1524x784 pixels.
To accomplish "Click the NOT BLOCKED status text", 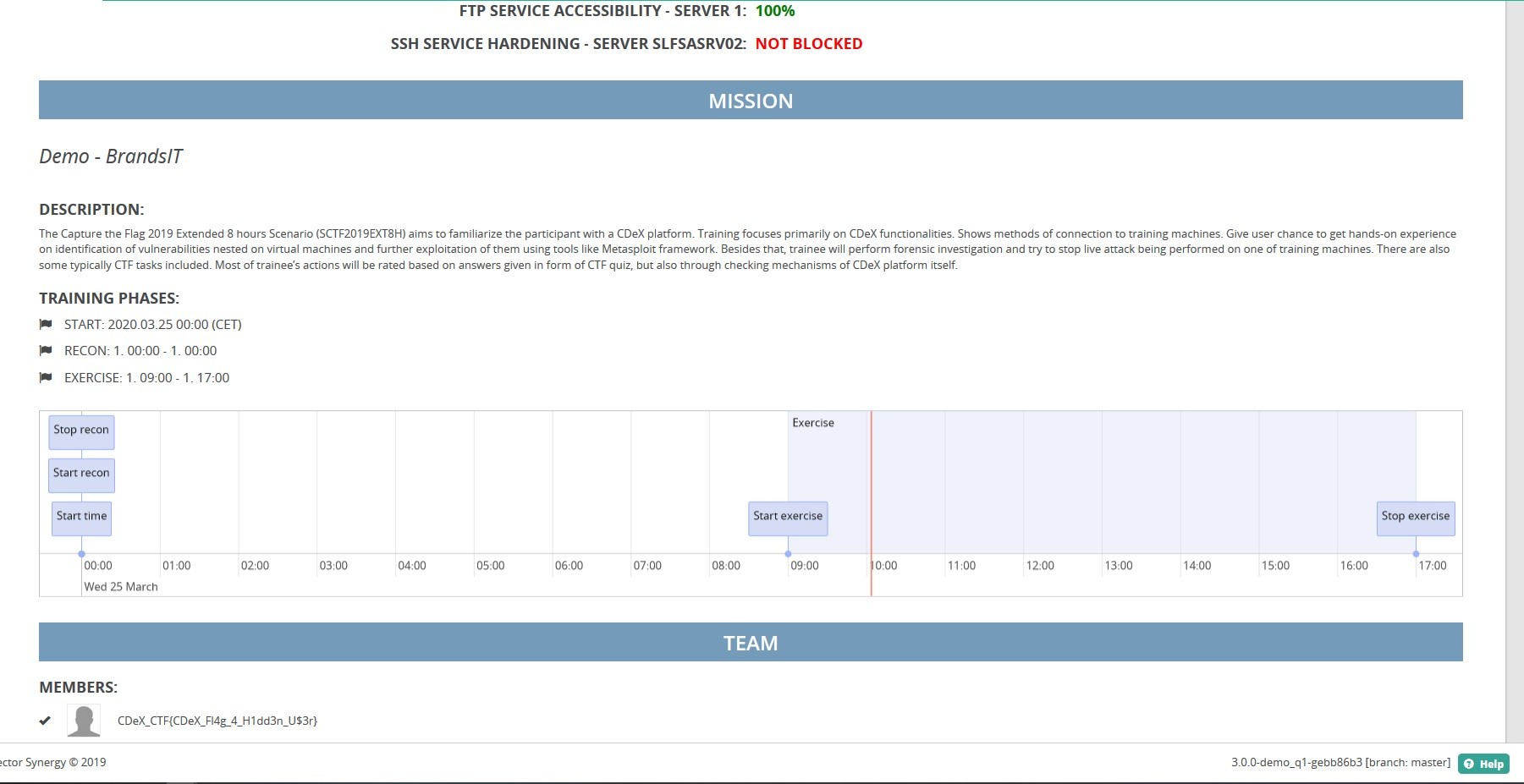I will (x=810, y=43).
